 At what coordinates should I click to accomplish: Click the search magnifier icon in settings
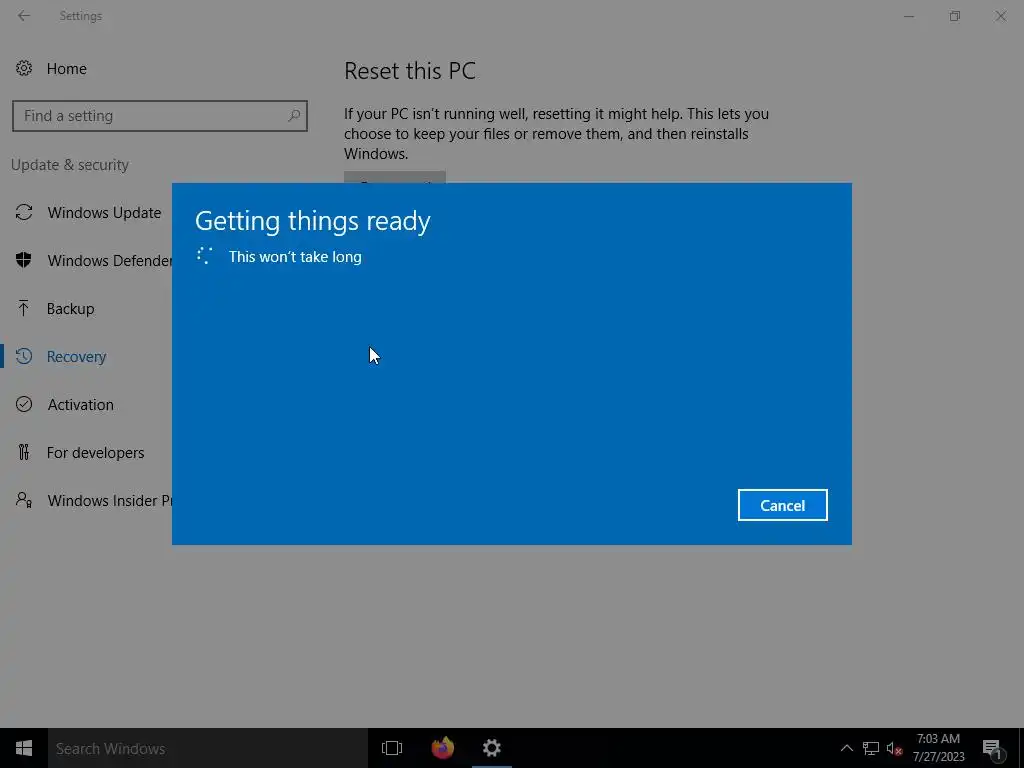[x=294, y=116]
